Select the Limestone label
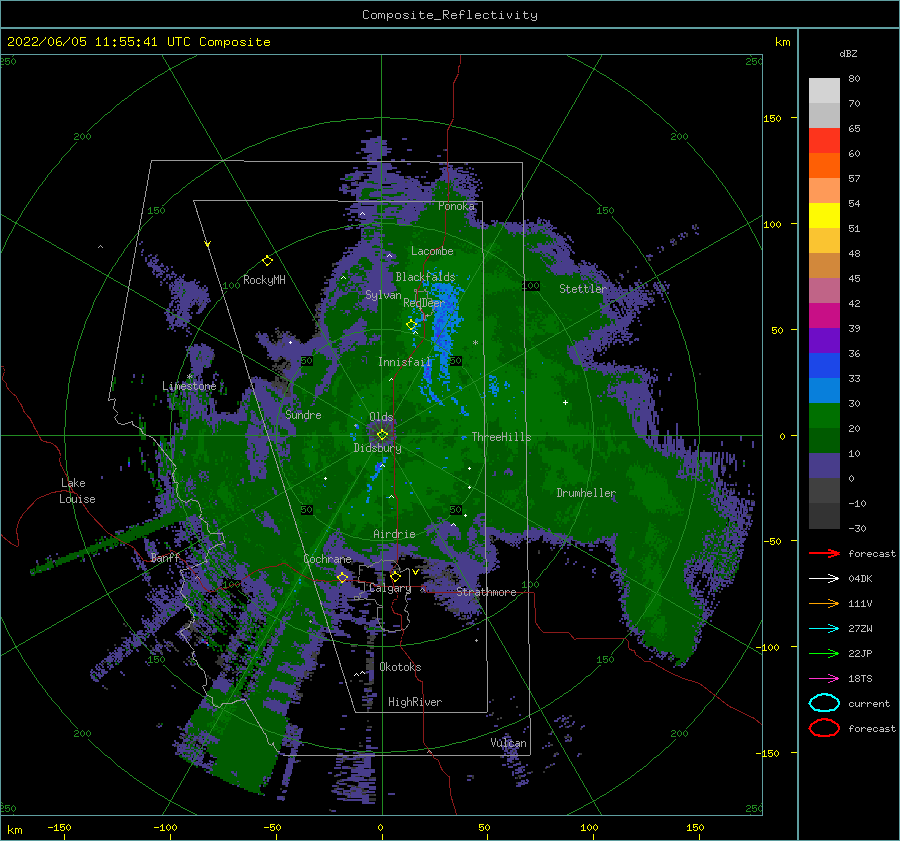The height and width of the screenshot is (841, 900). [x=189, y=386]
